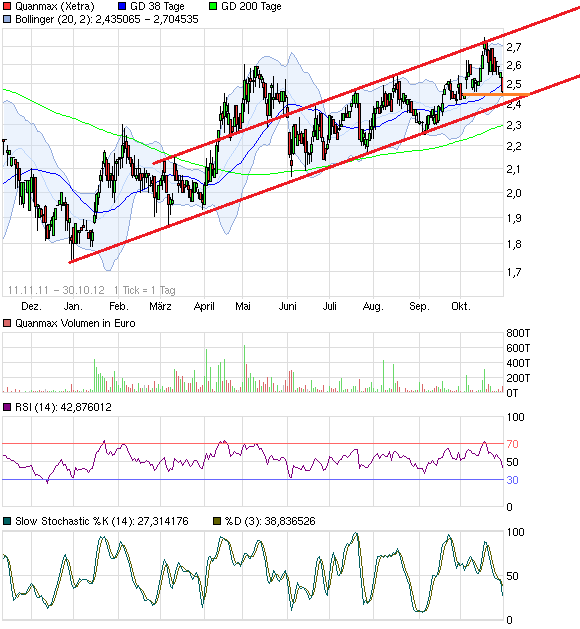Click the 'Jan.' month axis label
Screen dimensions: 580x629
(x=73, y=306)
